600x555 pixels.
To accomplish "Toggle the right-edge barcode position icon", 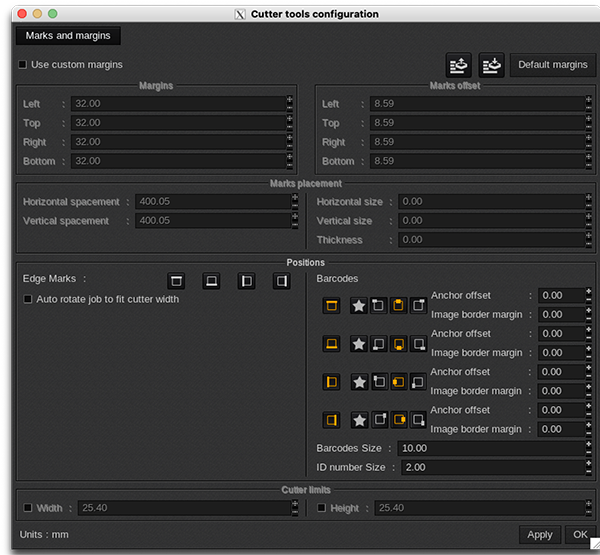I will coord(332,420).
